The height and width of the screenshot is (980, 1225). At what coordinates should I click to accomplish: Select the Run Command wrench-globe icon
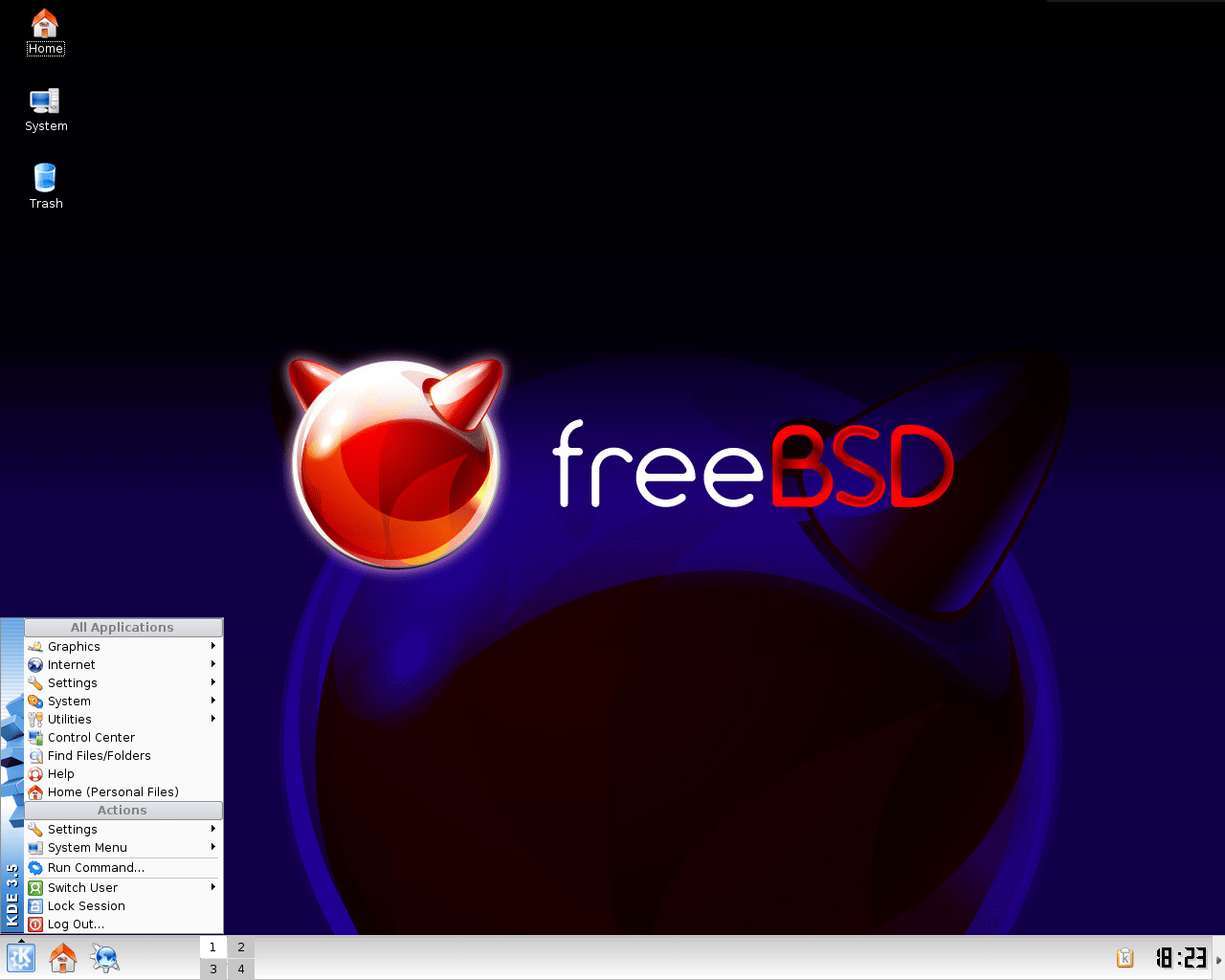[35, 867]
